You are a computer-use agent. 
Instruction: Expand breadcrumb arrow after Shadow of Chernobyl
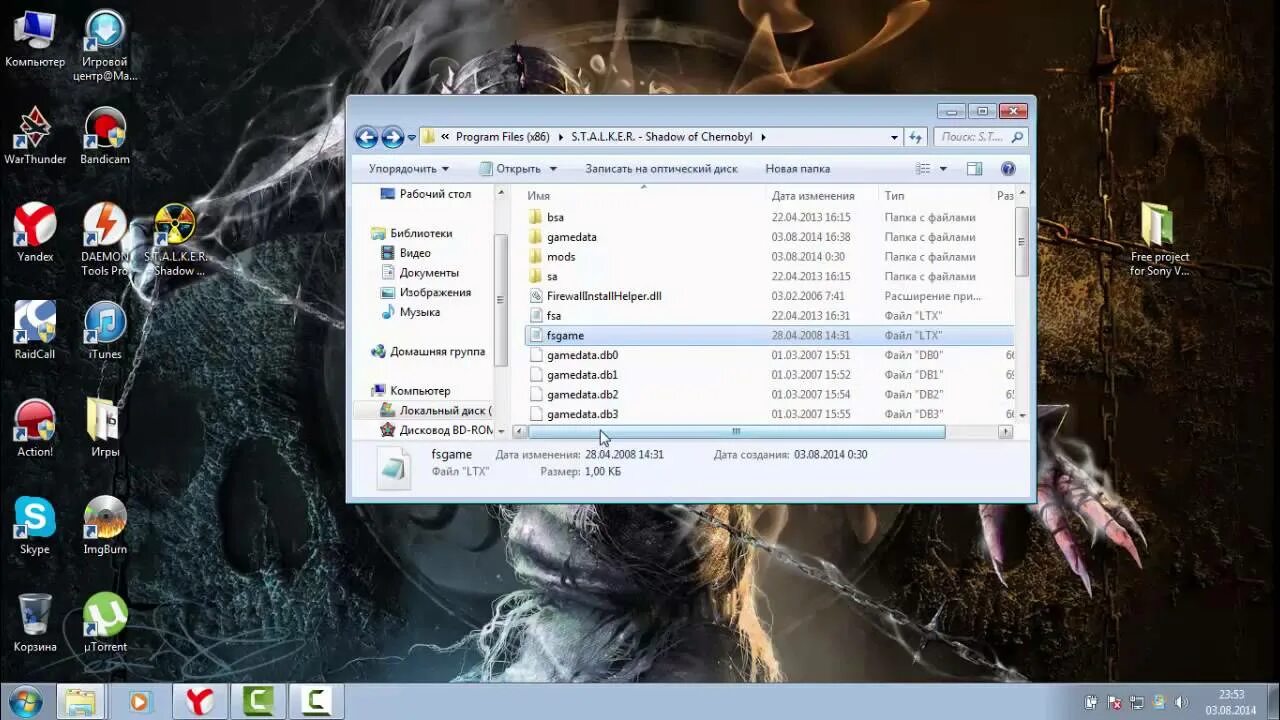(763, 137)
